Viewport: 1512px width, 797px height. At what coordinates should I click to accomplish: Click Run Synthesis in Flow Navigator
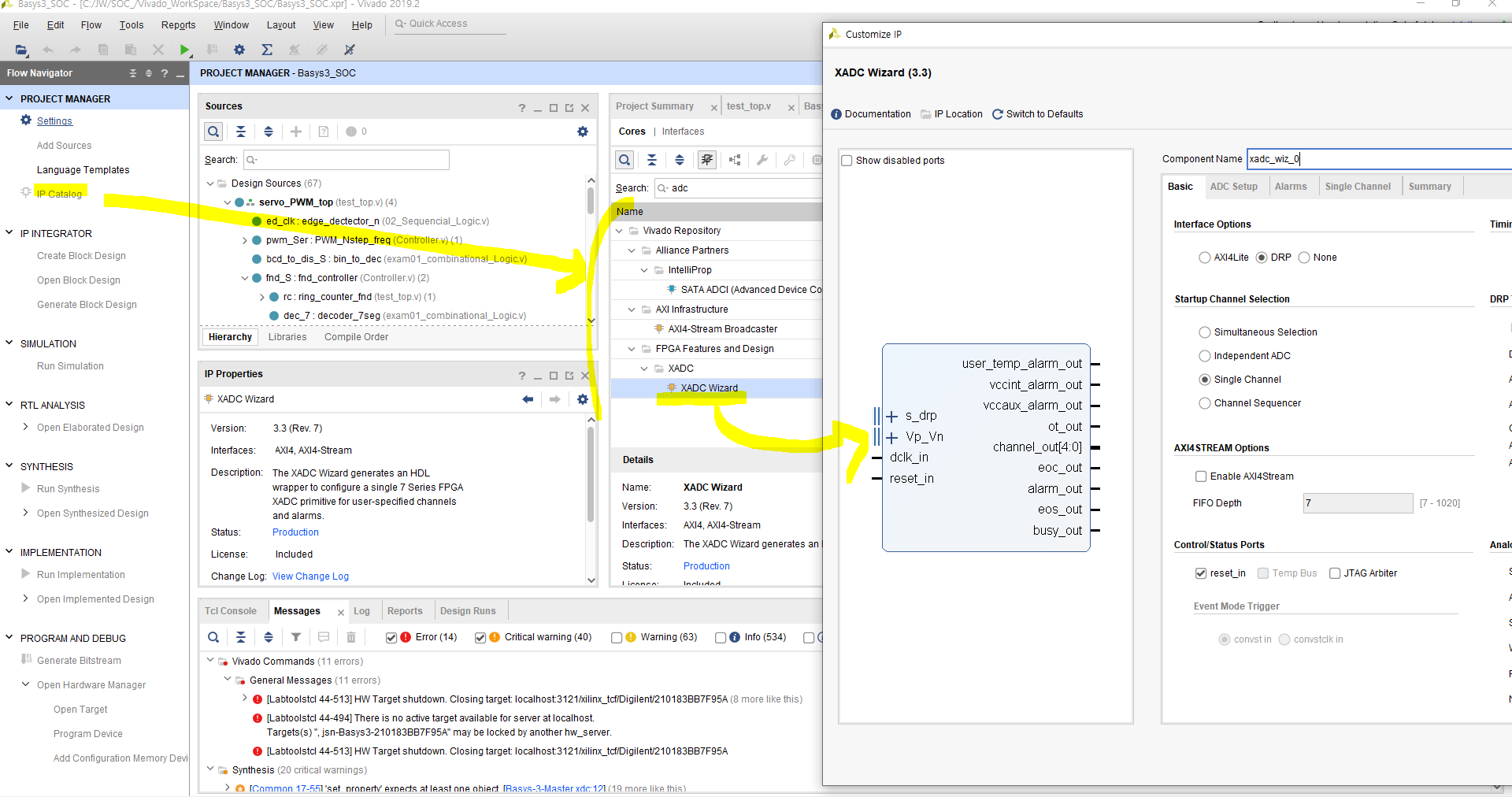click(x=68, y=489)
